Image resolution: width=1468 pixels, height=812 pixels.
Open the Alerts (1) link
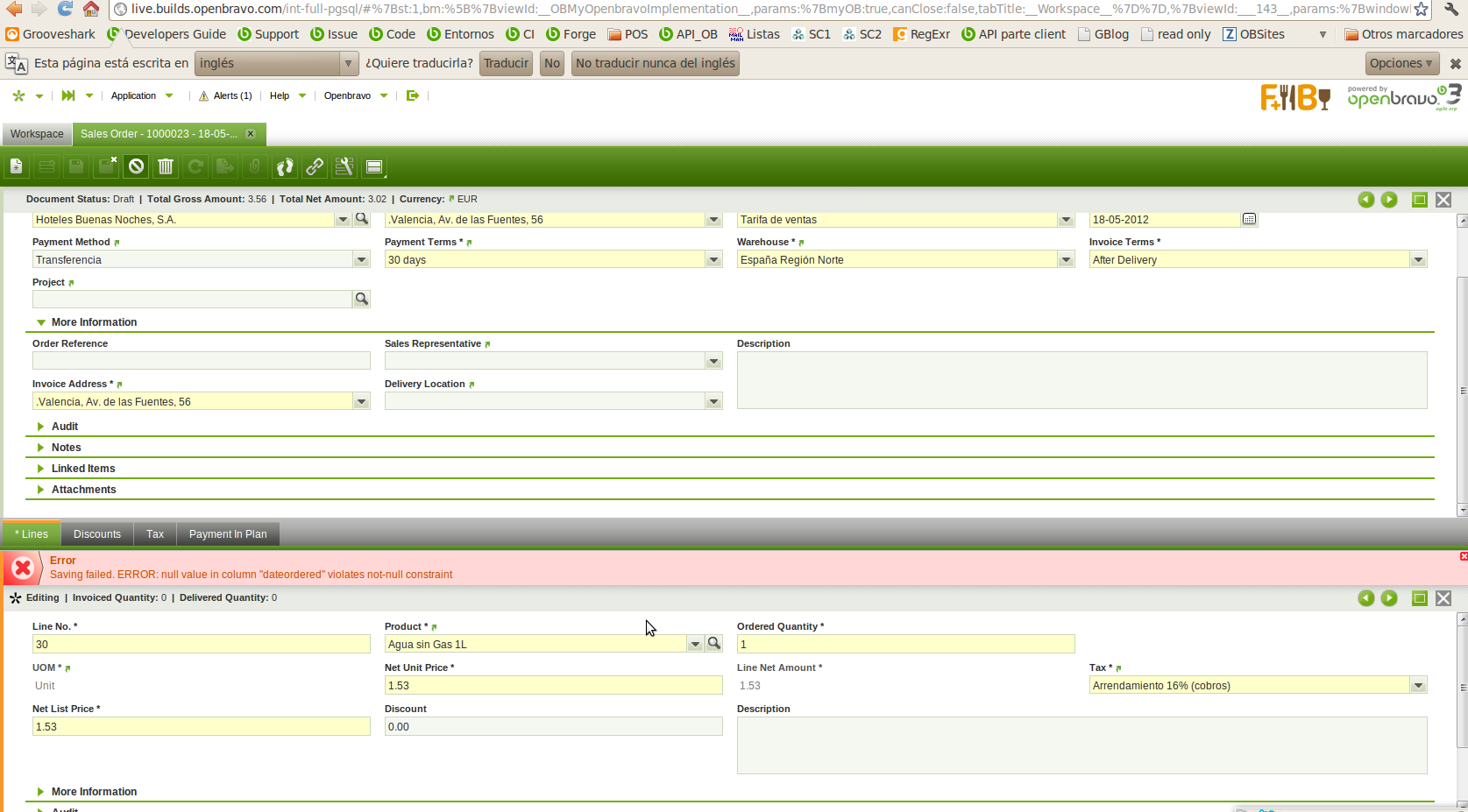click(x=231, y=96)
